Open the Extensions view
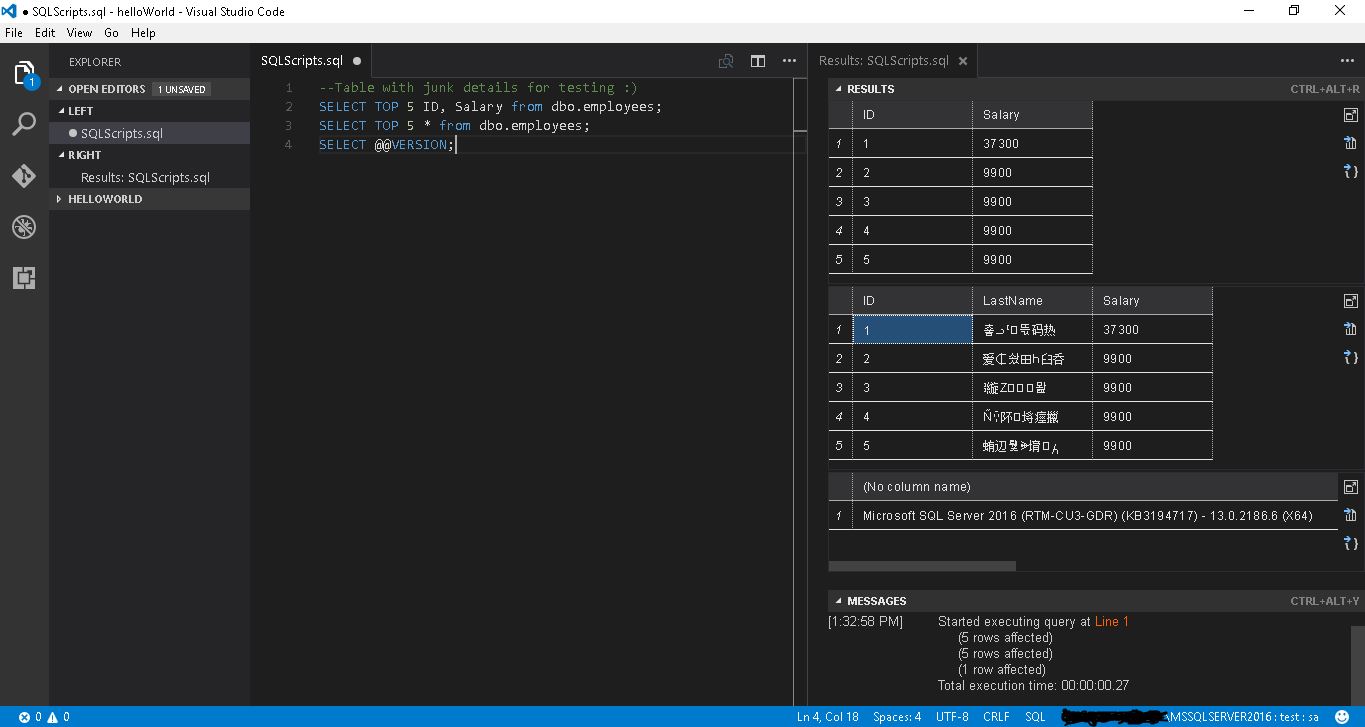1365x727 pixels. (23, 278)
